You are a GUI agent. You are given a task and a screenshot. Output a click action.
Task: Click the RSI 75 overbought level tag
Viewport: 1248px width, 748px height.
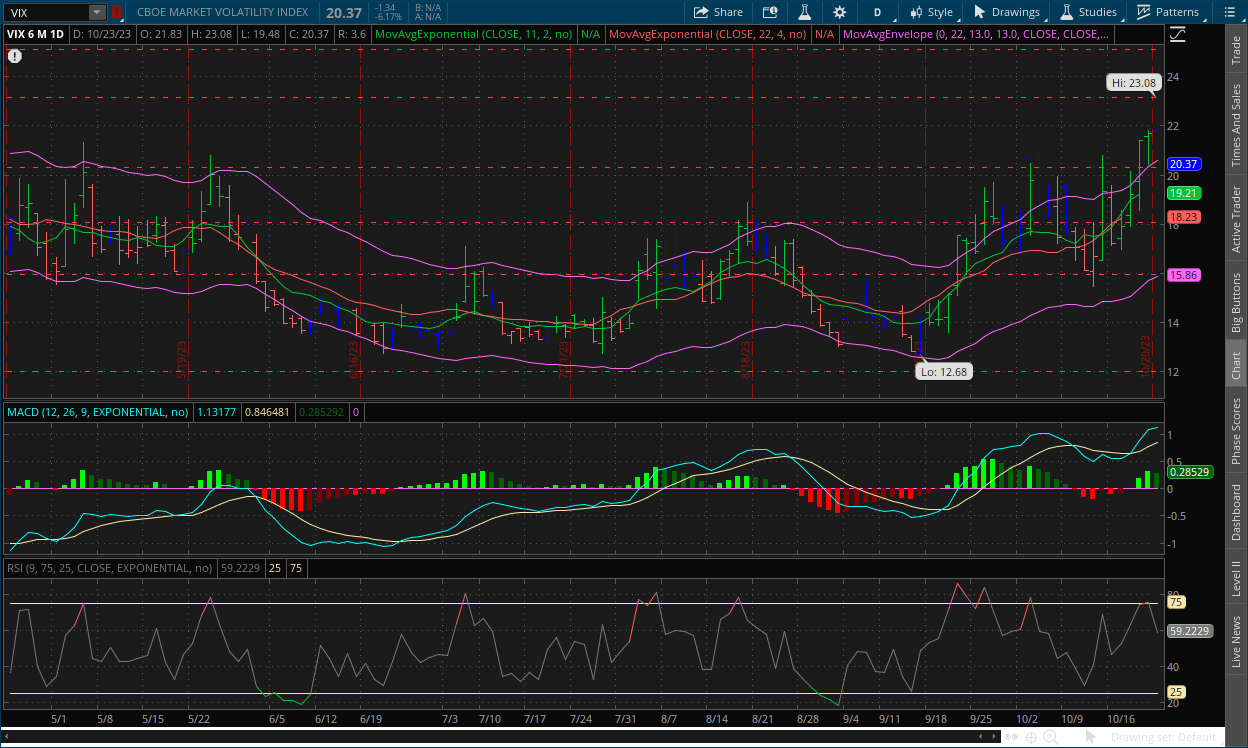click(1177, 602)
